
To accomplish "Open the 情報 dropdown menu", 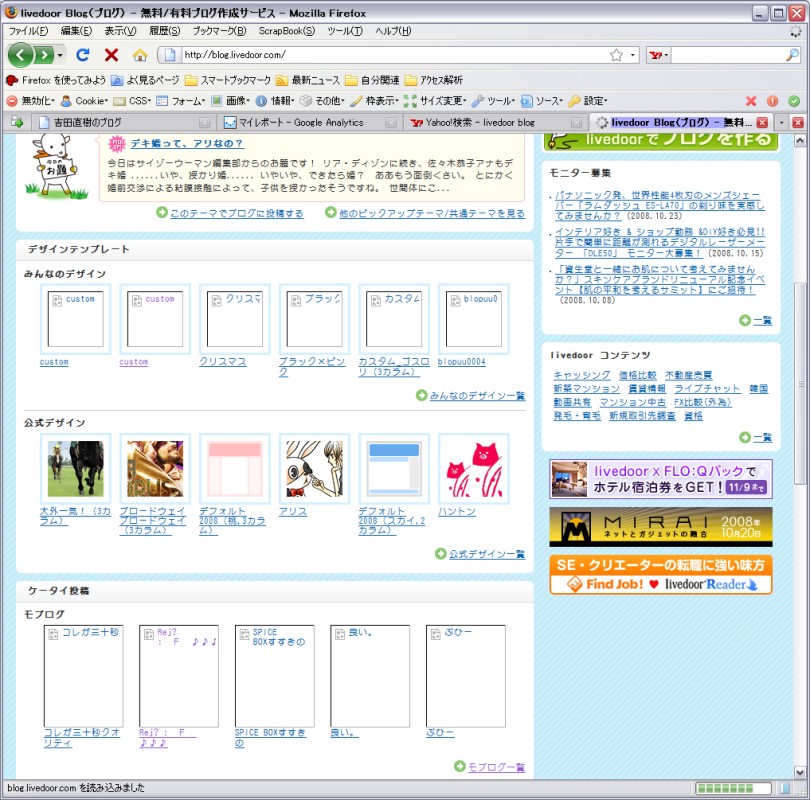I will 275,101.
